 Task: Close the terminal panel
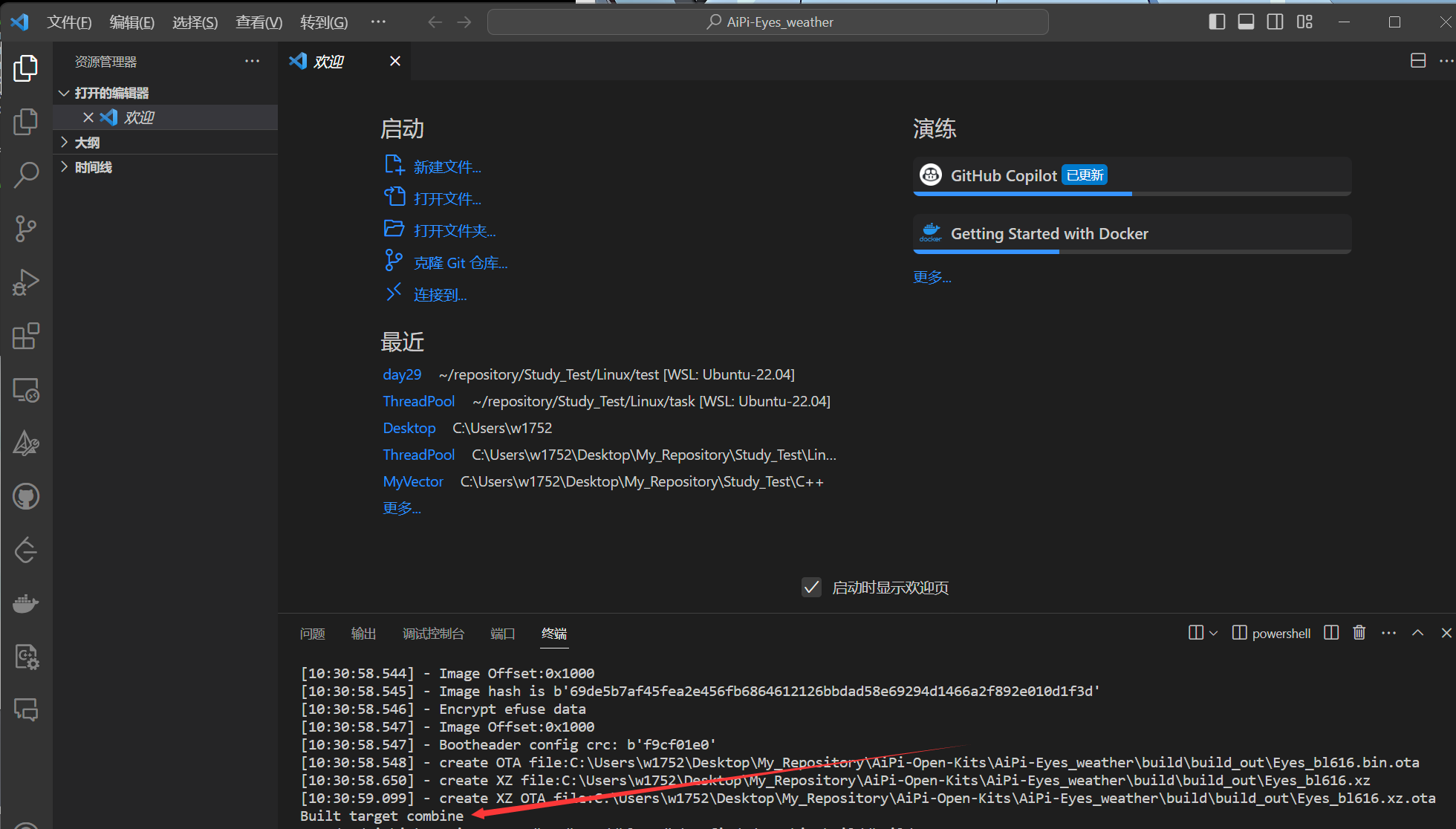[1446, 633]
